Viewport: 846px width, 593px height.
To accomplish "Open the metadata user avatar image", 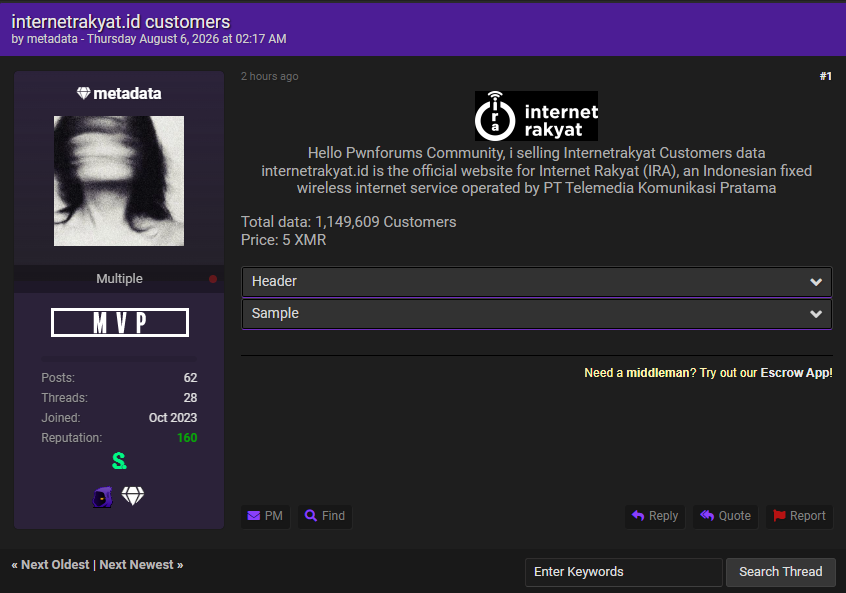I will (x=119, y=181).
